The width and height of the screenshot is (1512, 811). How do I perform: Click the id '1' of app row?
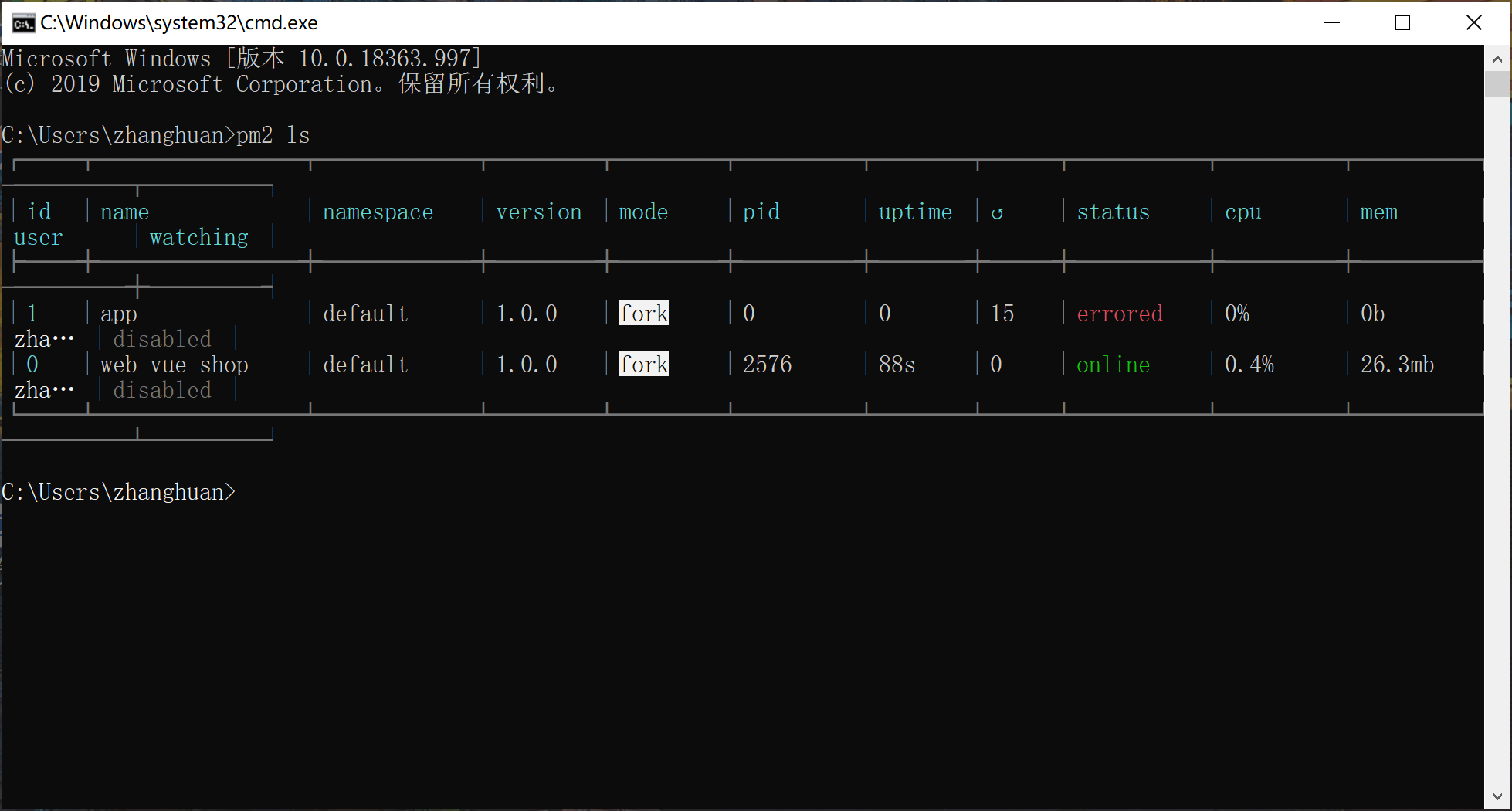[32, 314]
